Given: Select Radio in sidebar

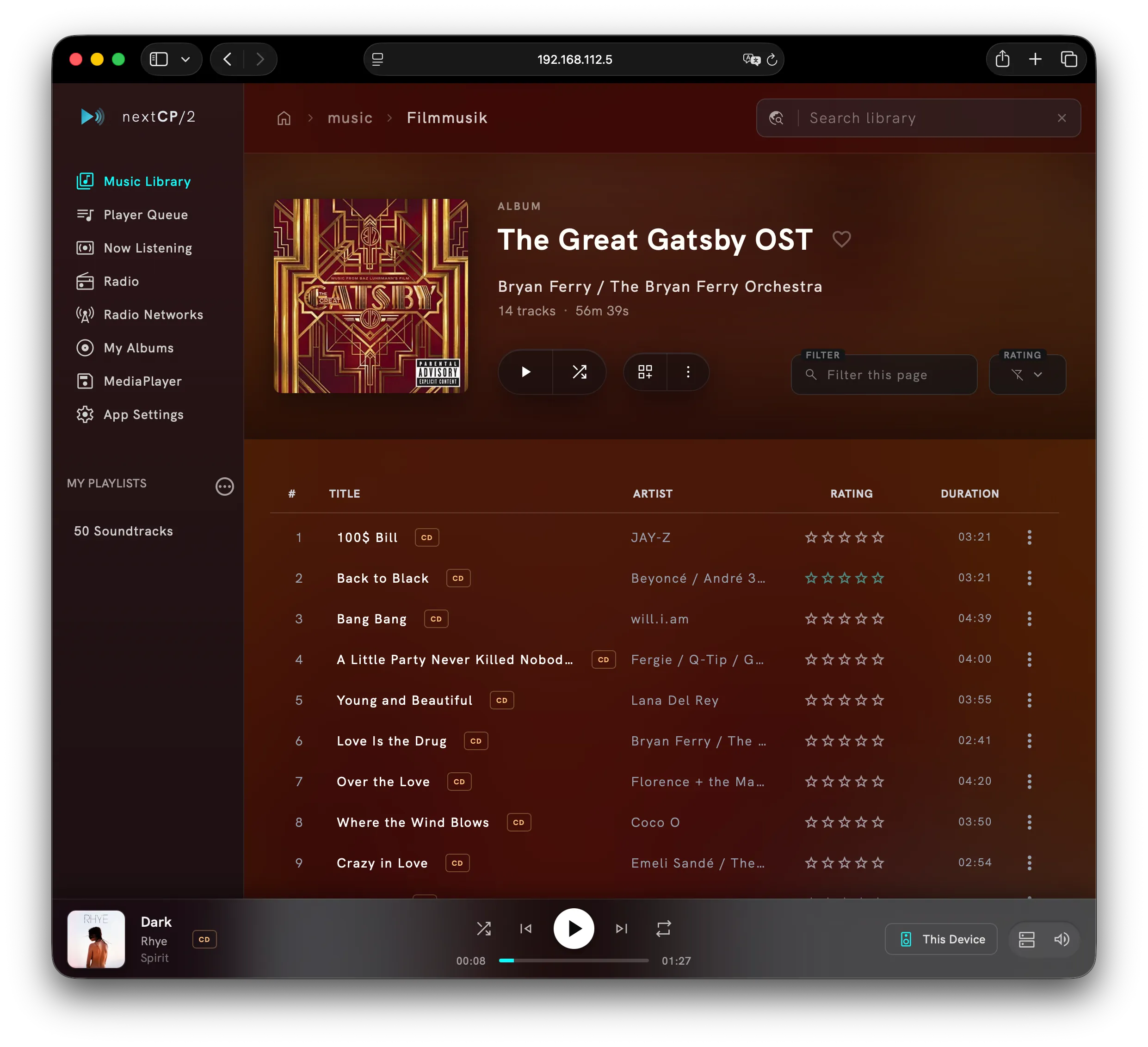Looking at the screenshot, I should point(108,281).
